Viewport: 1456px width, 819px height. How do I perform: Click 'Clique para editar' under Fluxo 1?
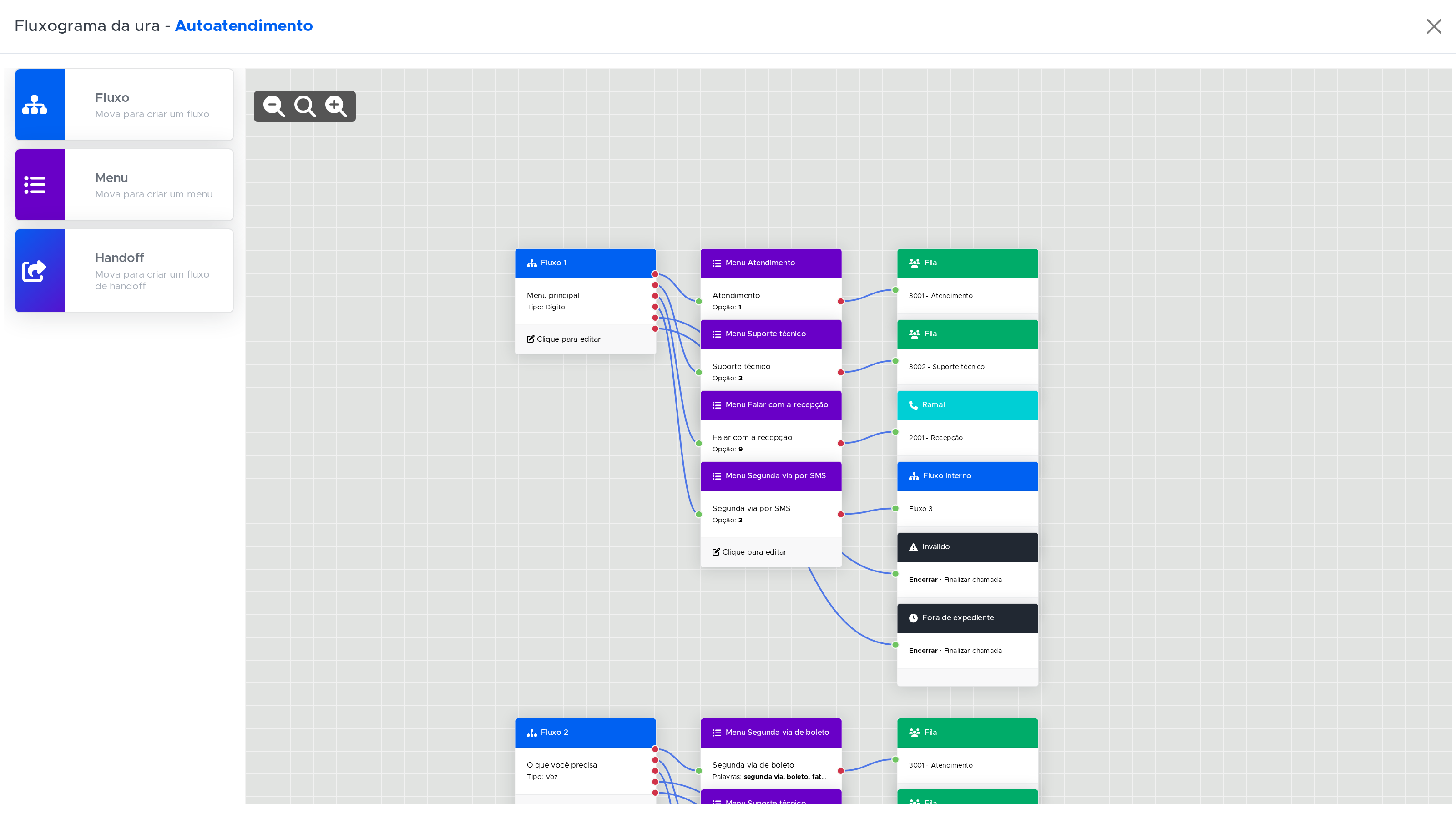[564, 339]
